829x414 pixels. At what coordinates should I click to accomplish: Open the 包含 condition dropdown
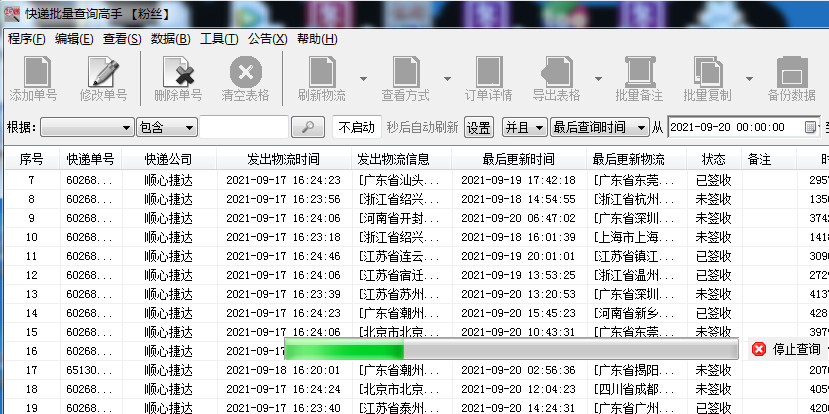pyautogui.click(x=167, y=127)
